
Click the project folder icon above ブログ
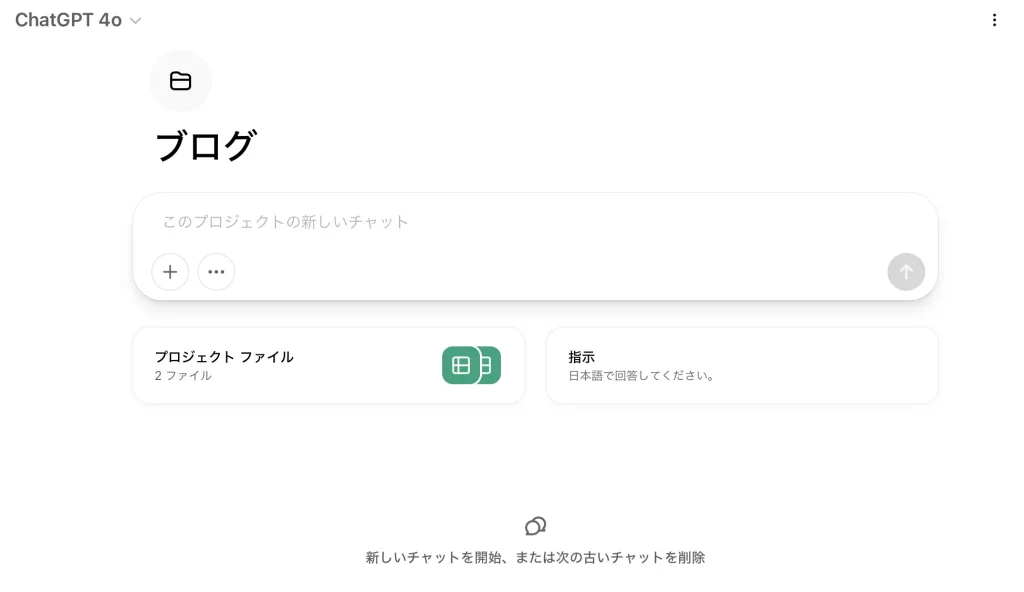point(180,81)
